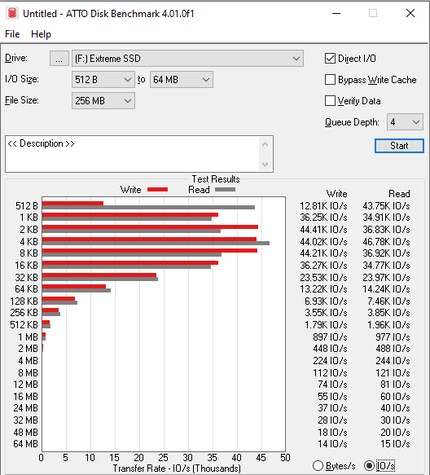
Task: Open the 256 MB file size dropdown
Action: [x=103, y=101]
